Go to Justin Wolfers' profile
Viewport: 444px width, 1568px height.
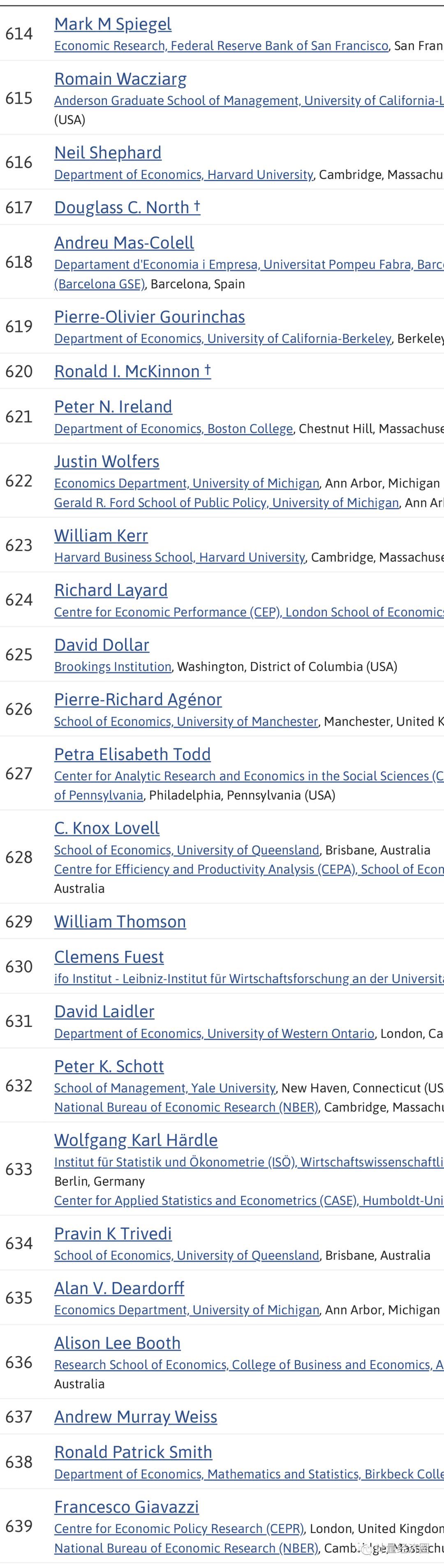coord(106,462)
